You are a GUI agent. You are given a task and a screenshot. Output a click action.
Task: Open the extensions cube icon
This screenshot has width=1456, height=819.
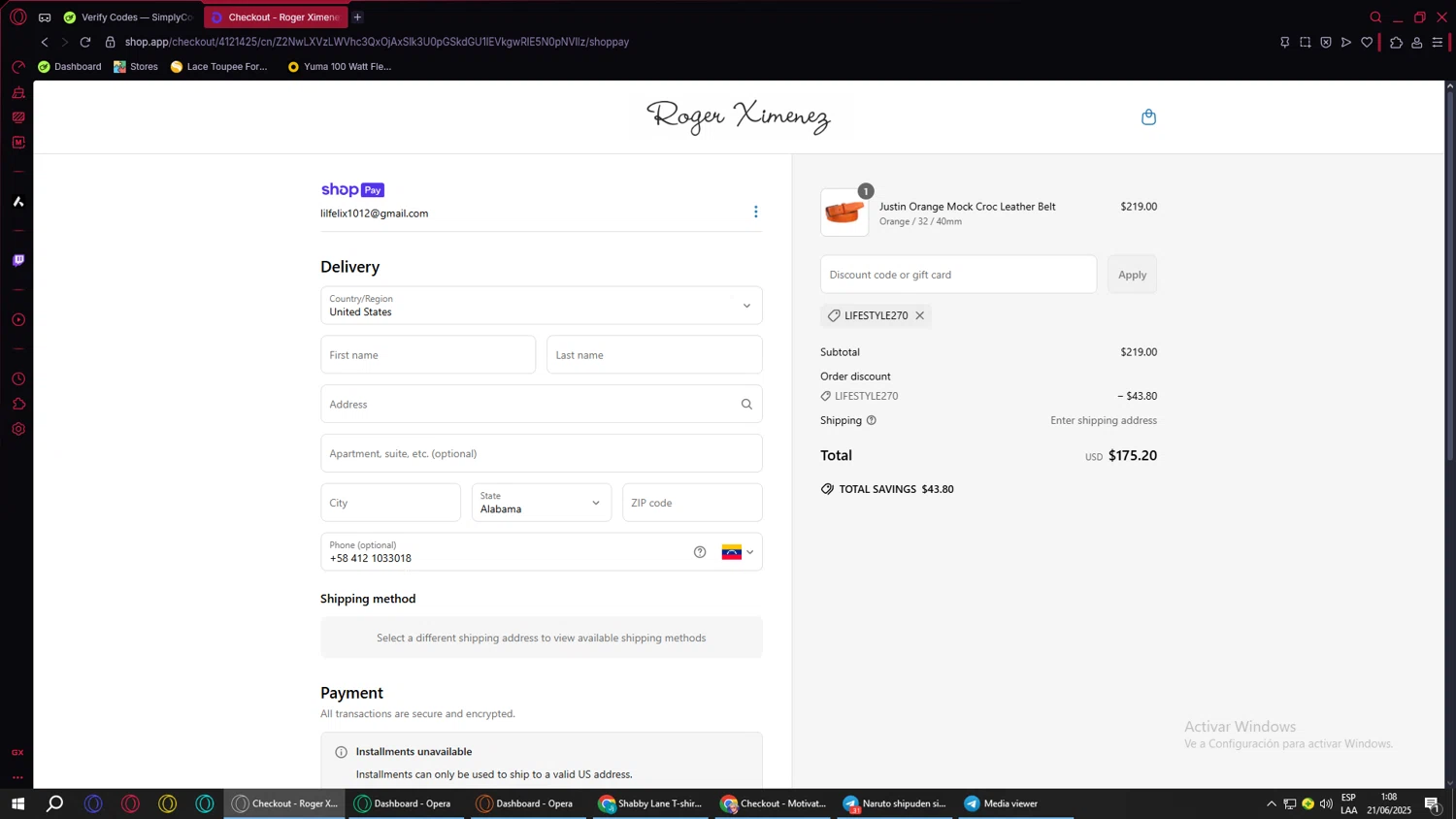tap(1396, 42)
